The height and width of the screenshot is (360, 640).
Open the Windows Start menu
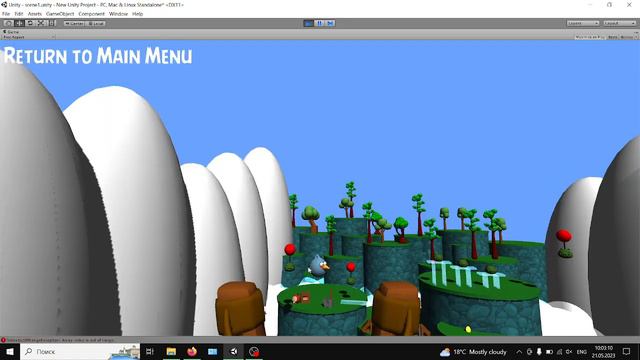(10, 351)
